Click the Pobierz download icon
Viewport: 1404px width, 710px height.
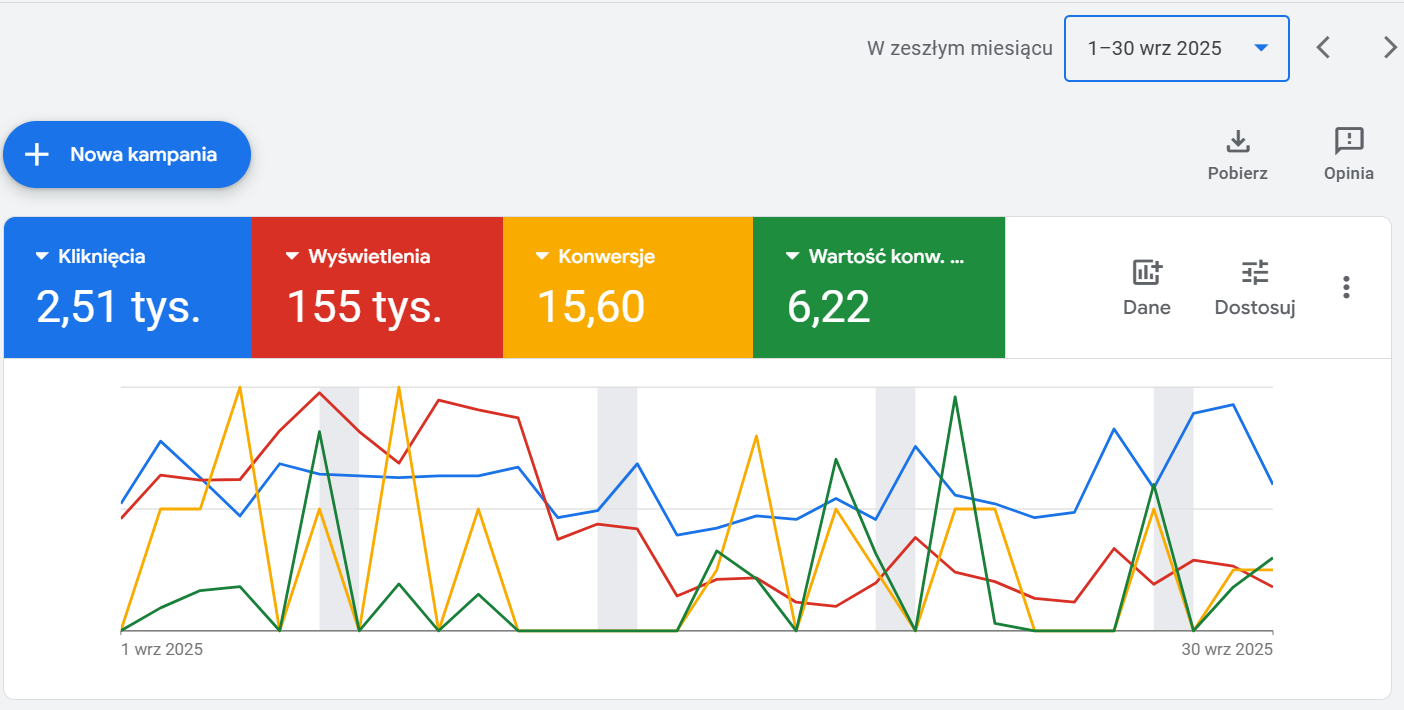click(x=1238, y=141)
